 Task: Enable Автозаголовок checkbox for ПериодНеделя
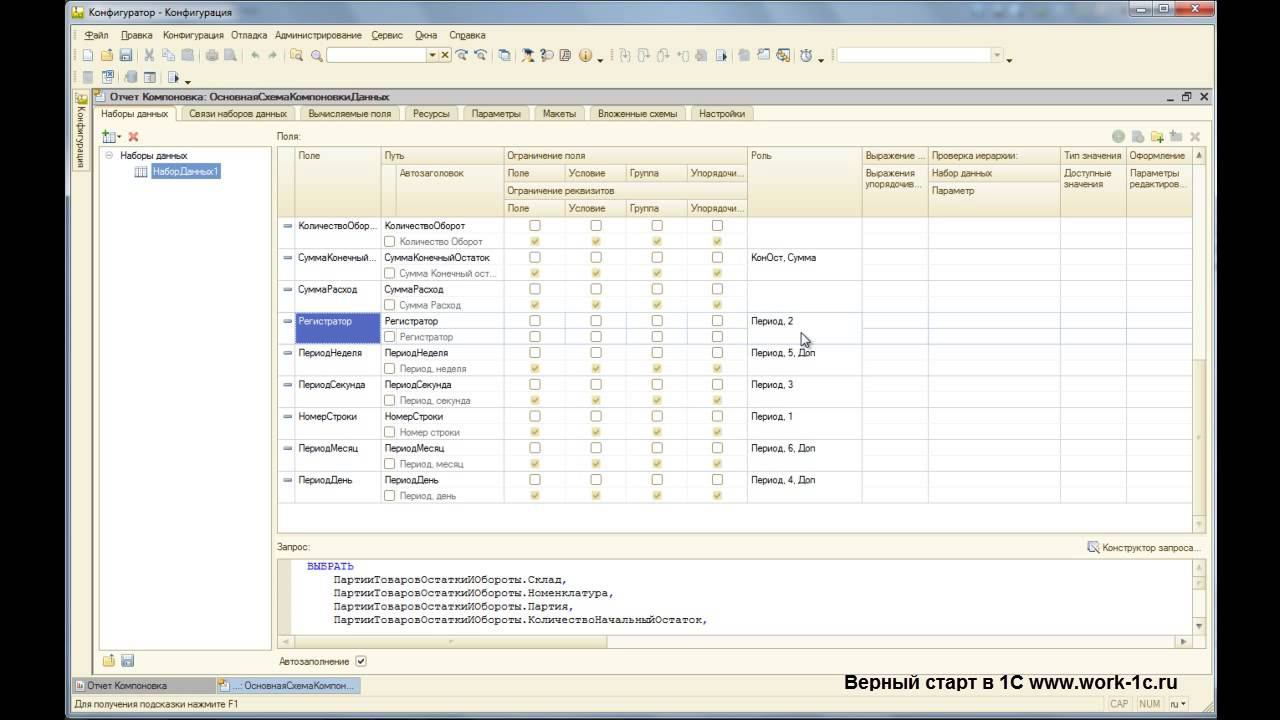click(x=390, y=369)
